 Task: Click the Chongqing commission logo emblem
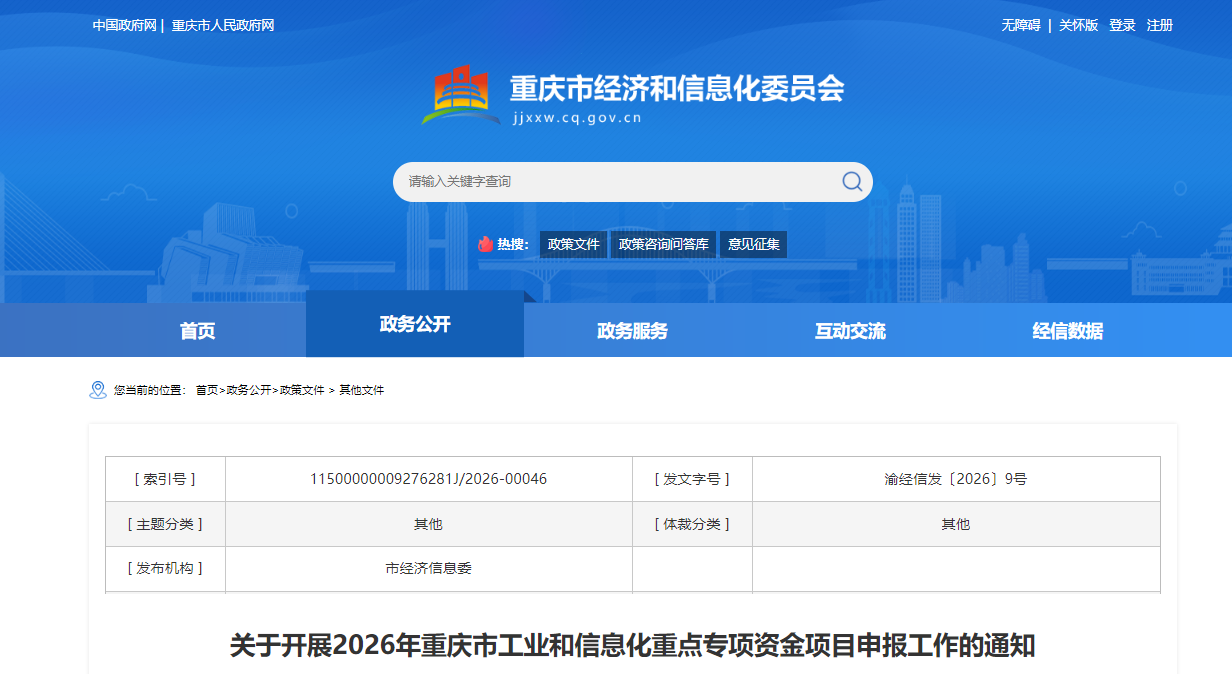[461, 96]
